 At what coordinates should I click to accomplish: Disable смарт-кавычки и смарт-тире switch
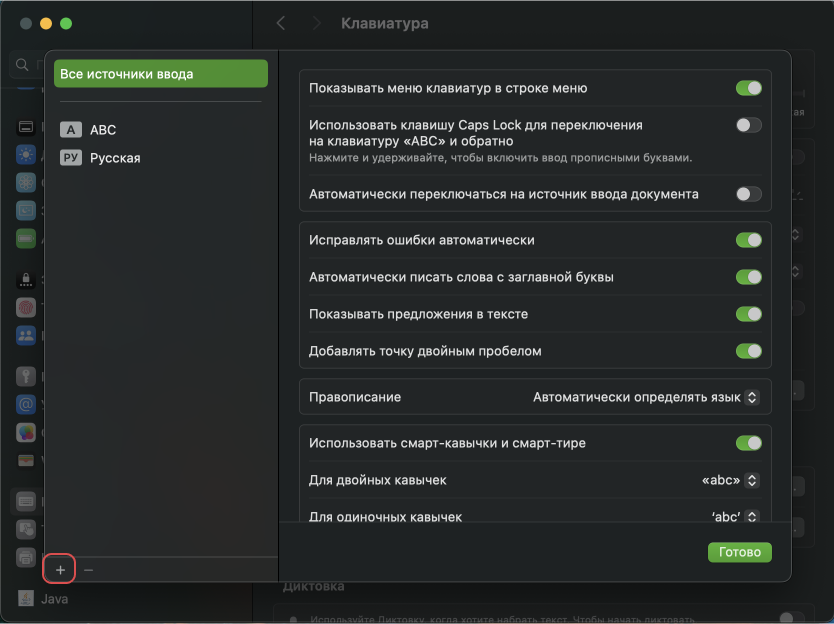click(748, 443)
